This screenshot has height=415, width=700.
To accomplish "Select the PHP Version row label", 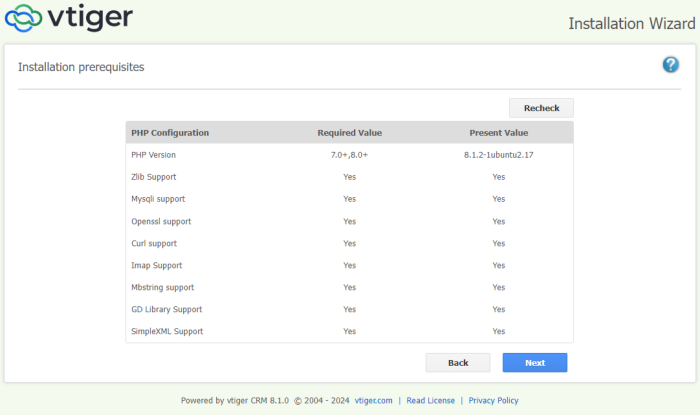I will pyautogui.click(x=153, y=155).
